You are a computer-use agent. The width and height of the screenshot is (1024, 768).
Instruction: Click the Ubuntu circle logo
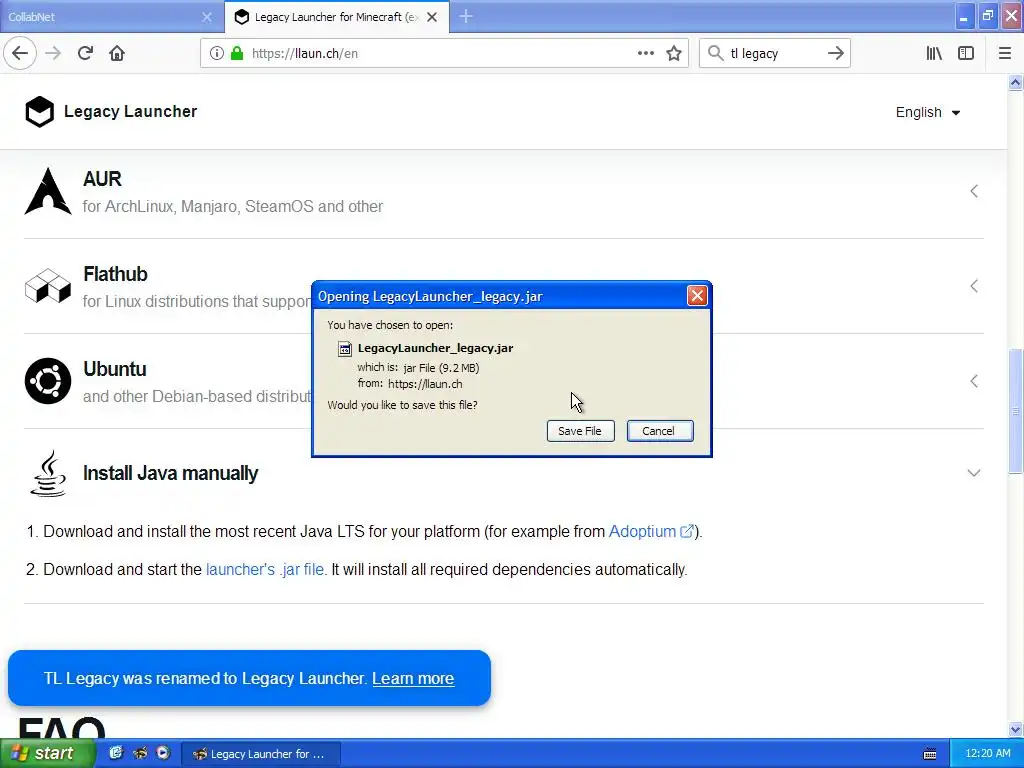[x=48, y=381]
